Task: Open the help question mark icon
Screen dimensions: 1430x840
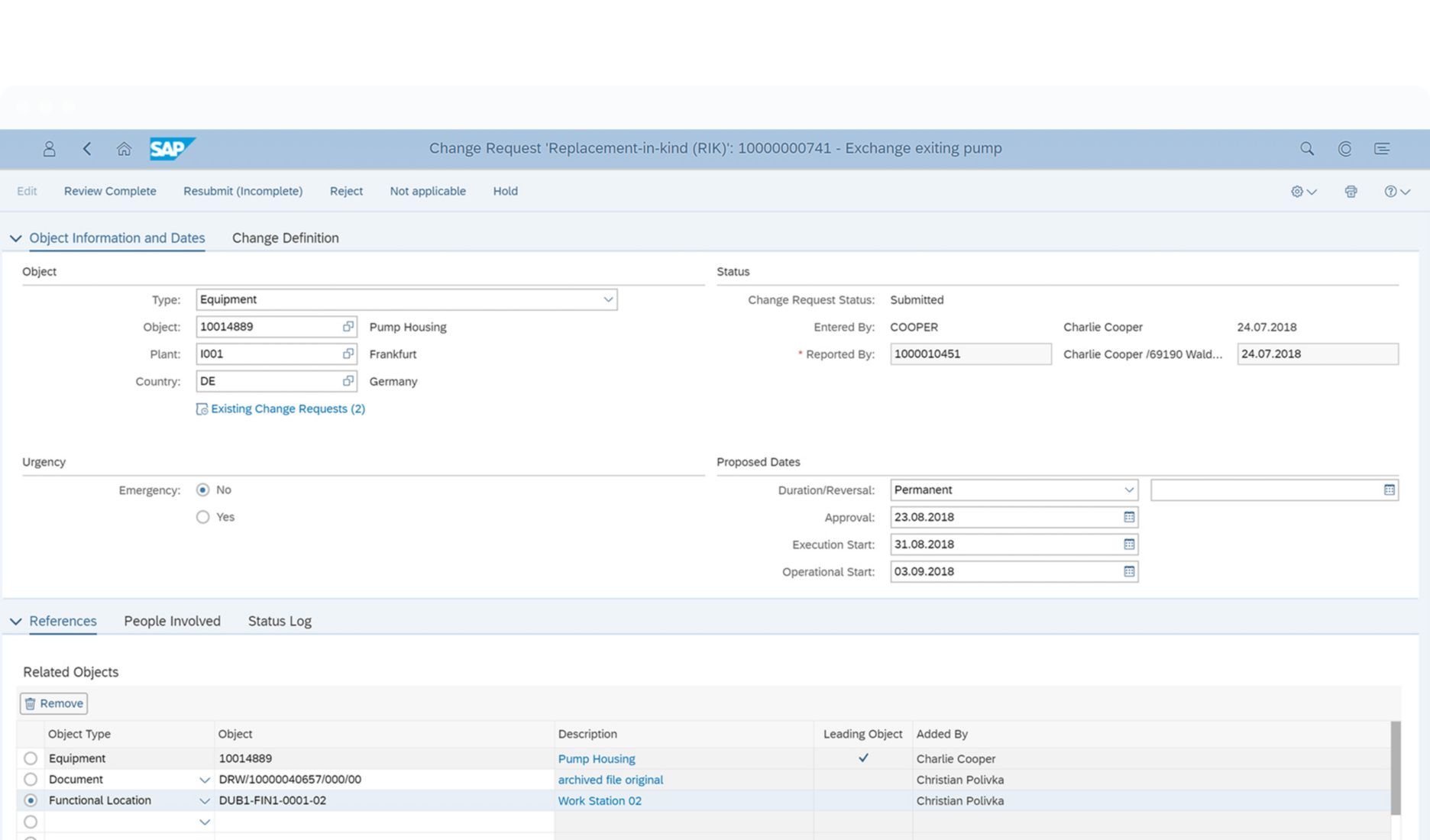Action: point(1392,191)
